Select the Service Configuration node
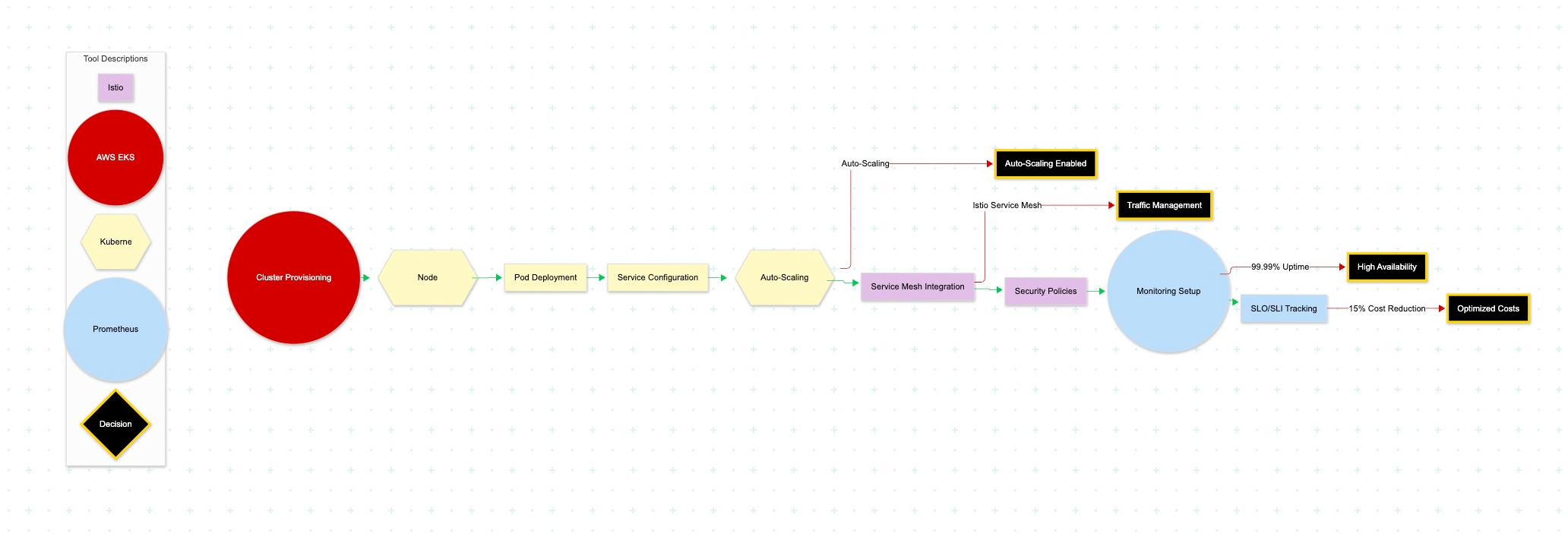1568x534 pixels. (x=657, y=277)
